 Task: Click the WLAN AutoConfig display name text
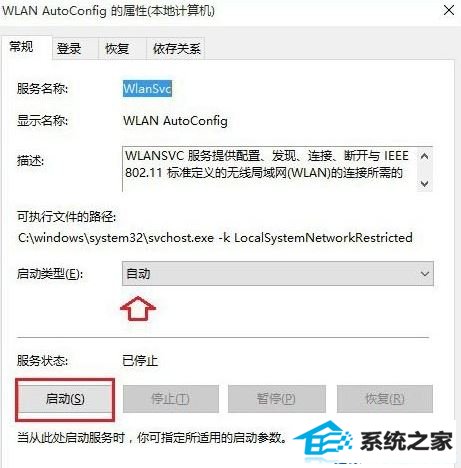175,121
